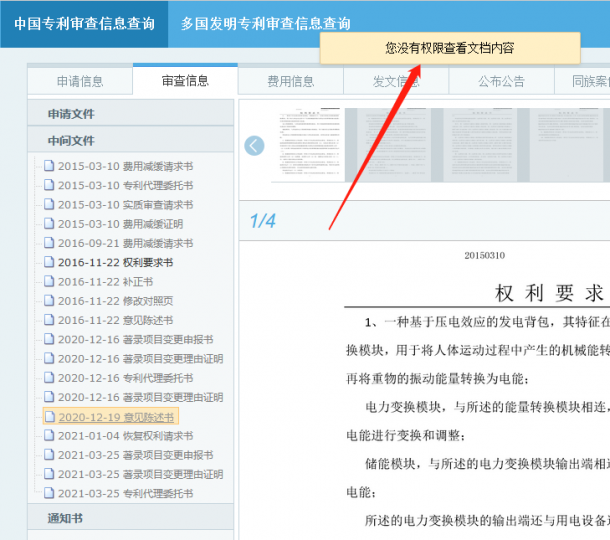Select the third page thumbnail
610x540 pixels.
pyautogui.click(x=480, y=144)
